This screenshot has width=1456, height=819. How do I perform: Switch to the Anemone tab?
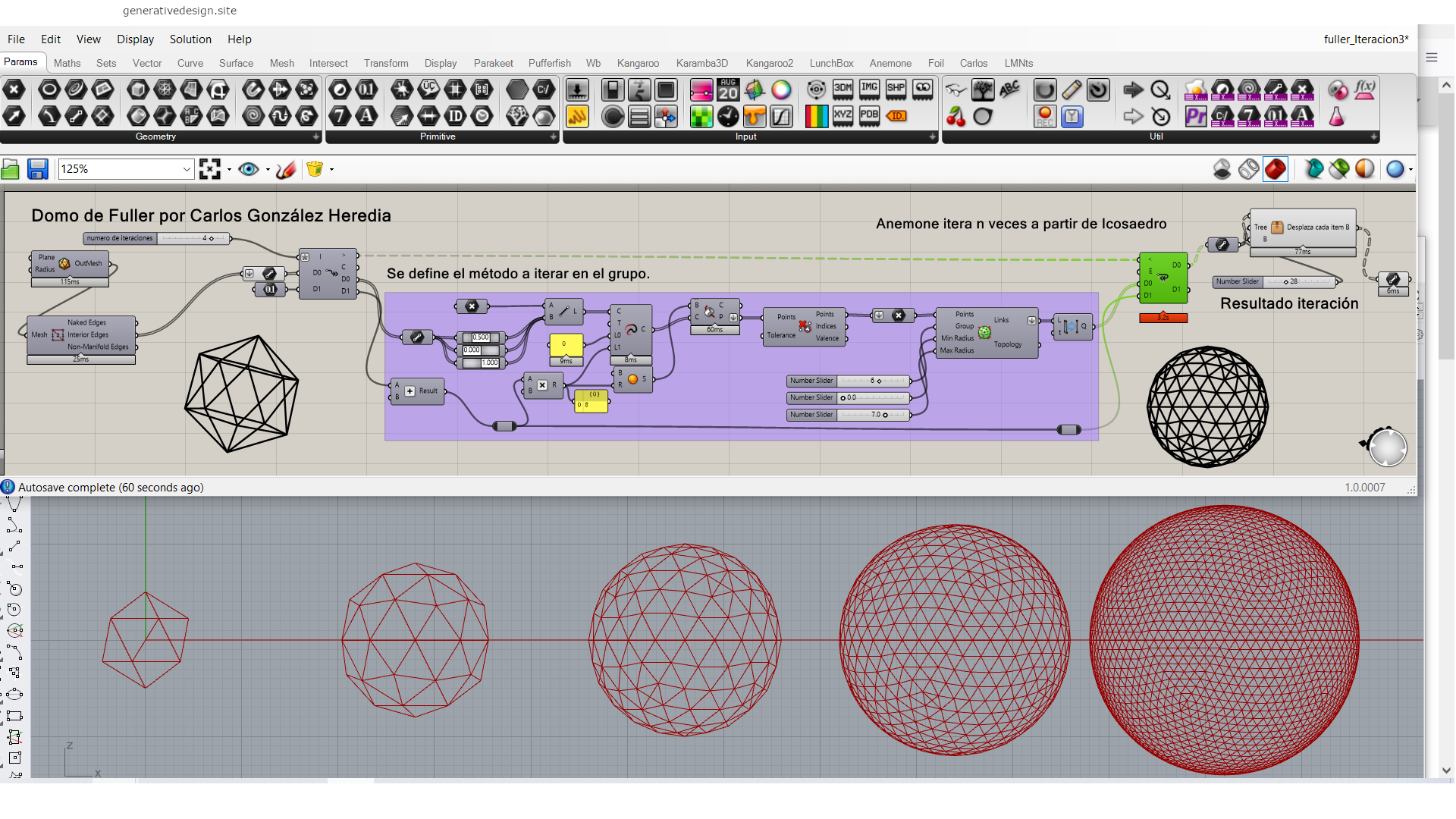click(890, 63)
